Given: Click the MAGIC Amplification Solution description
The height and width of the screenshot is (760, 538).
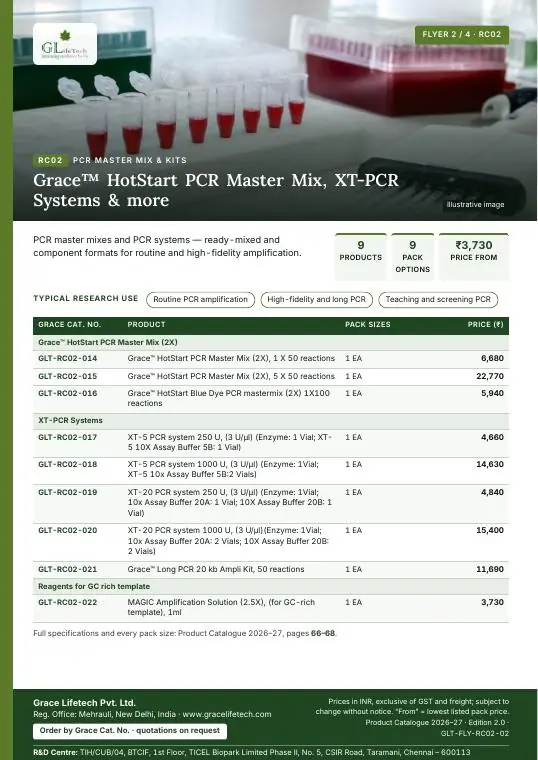Looking at the screenshot, I should click(221, 607).
